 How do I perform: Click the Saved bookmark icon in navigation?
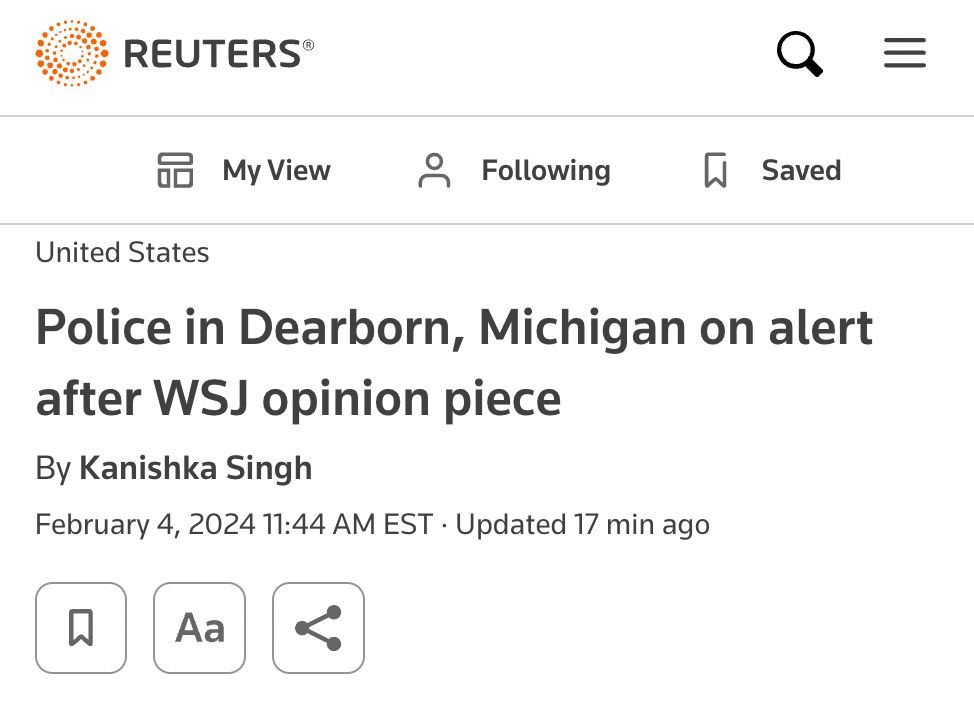coord(715,171)
